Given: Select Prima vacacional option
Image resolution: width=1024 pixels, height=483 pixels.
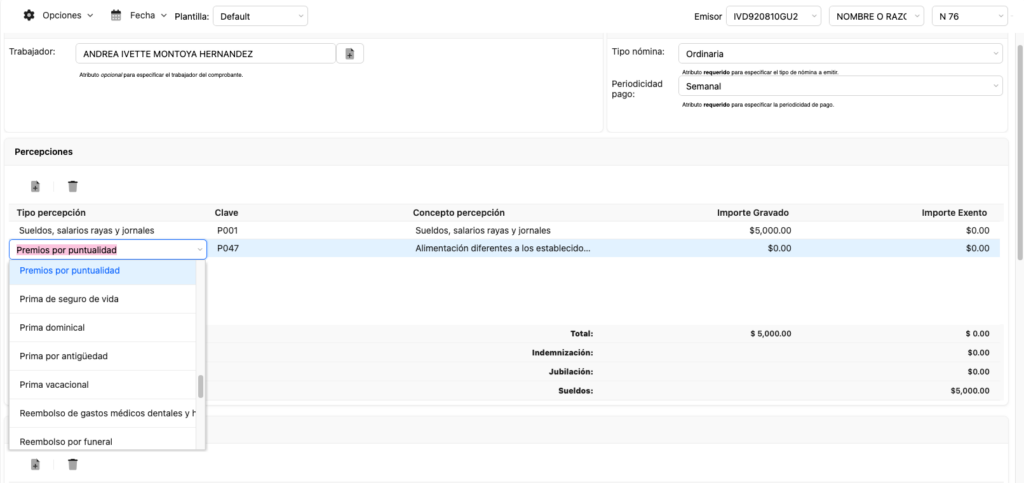Looking at the screenshot, I should coord(103,384).
